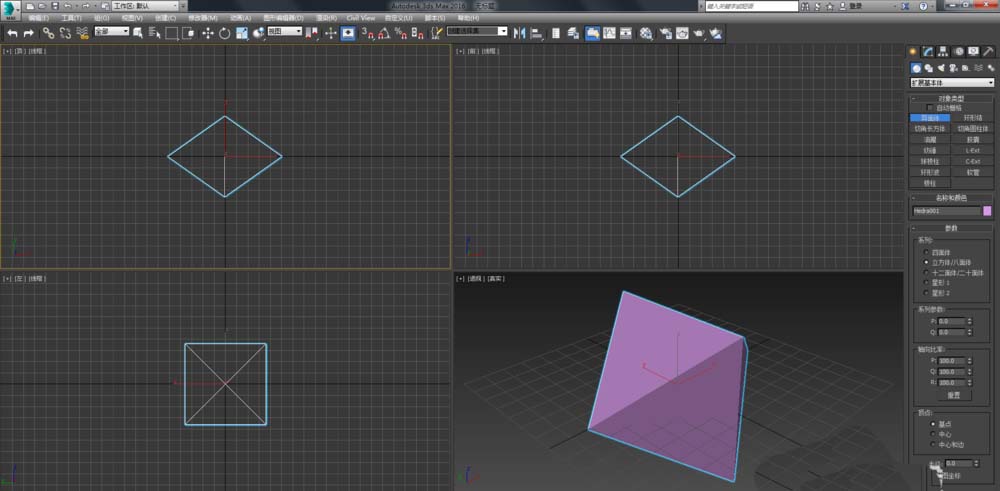Image resolution: width=1000 pixels, height=491 pixels.
Task: Open the 扩展基本体 category dropdown
Action: (x=951, y=83)
